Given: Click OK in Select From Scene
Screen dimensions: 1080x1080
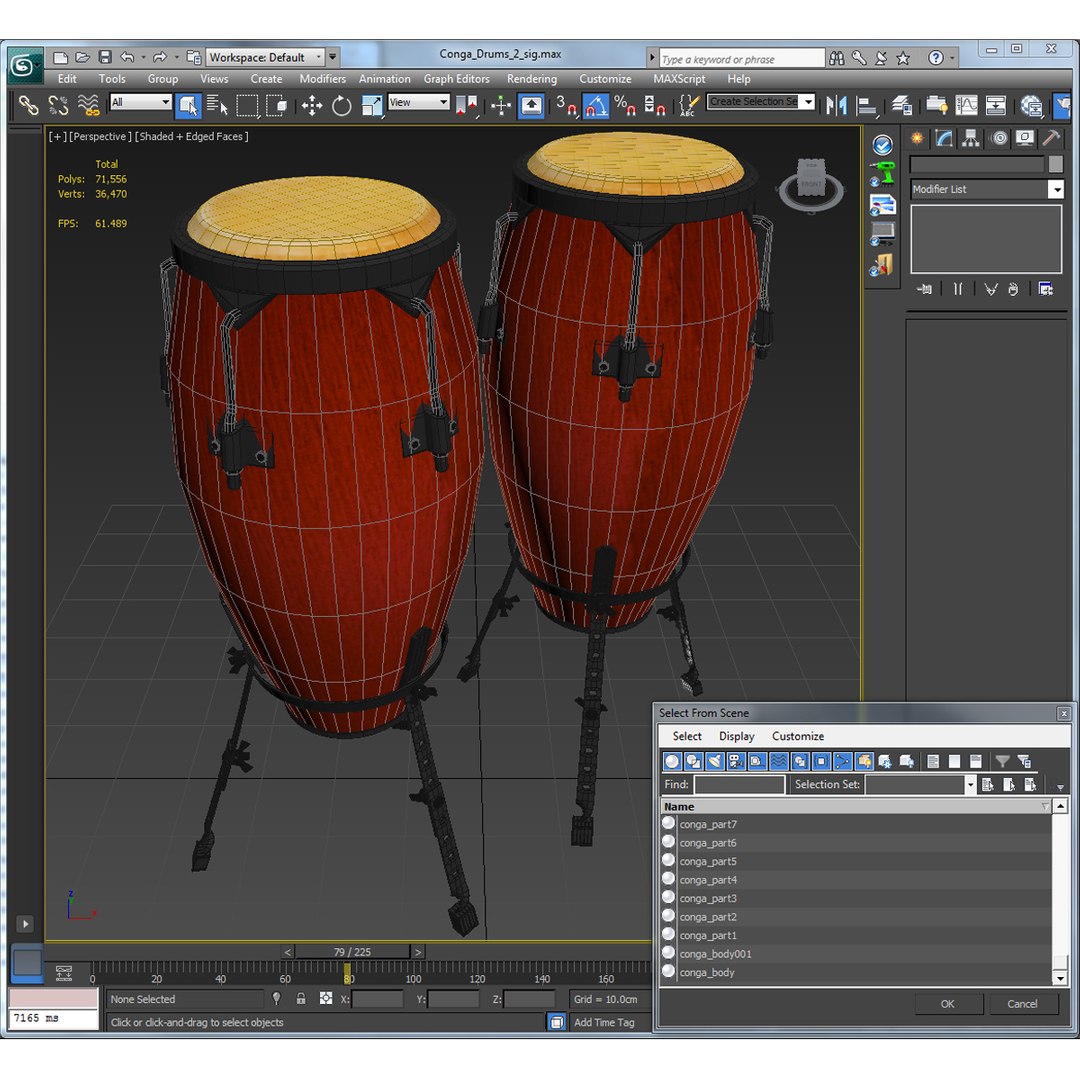Looking at the screenshot, I should click(948, 1004).
